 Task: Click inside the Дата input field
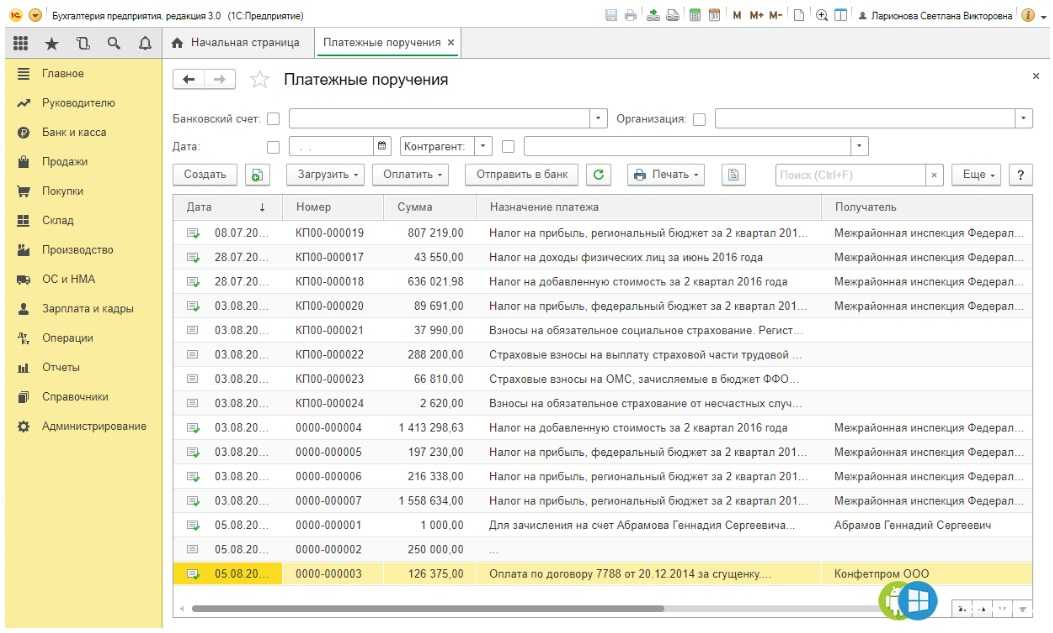pos(331,146)
